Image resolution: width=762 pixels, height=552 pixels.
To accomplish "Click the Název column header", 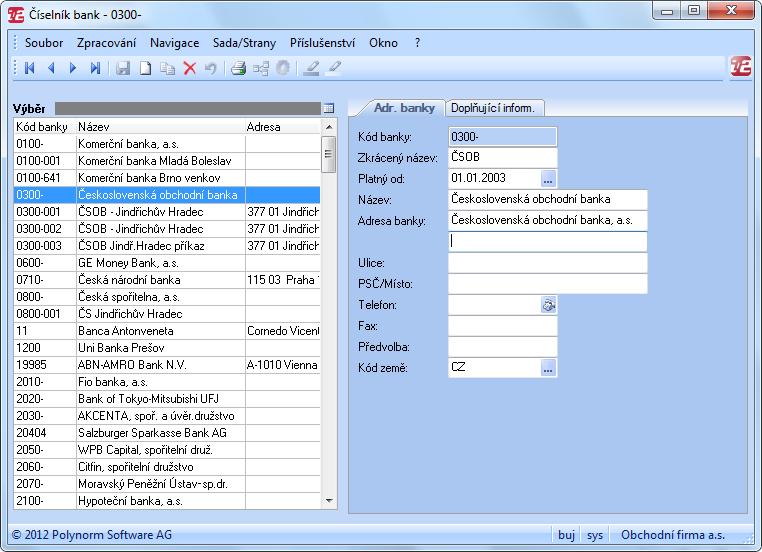I will [160, 127].
